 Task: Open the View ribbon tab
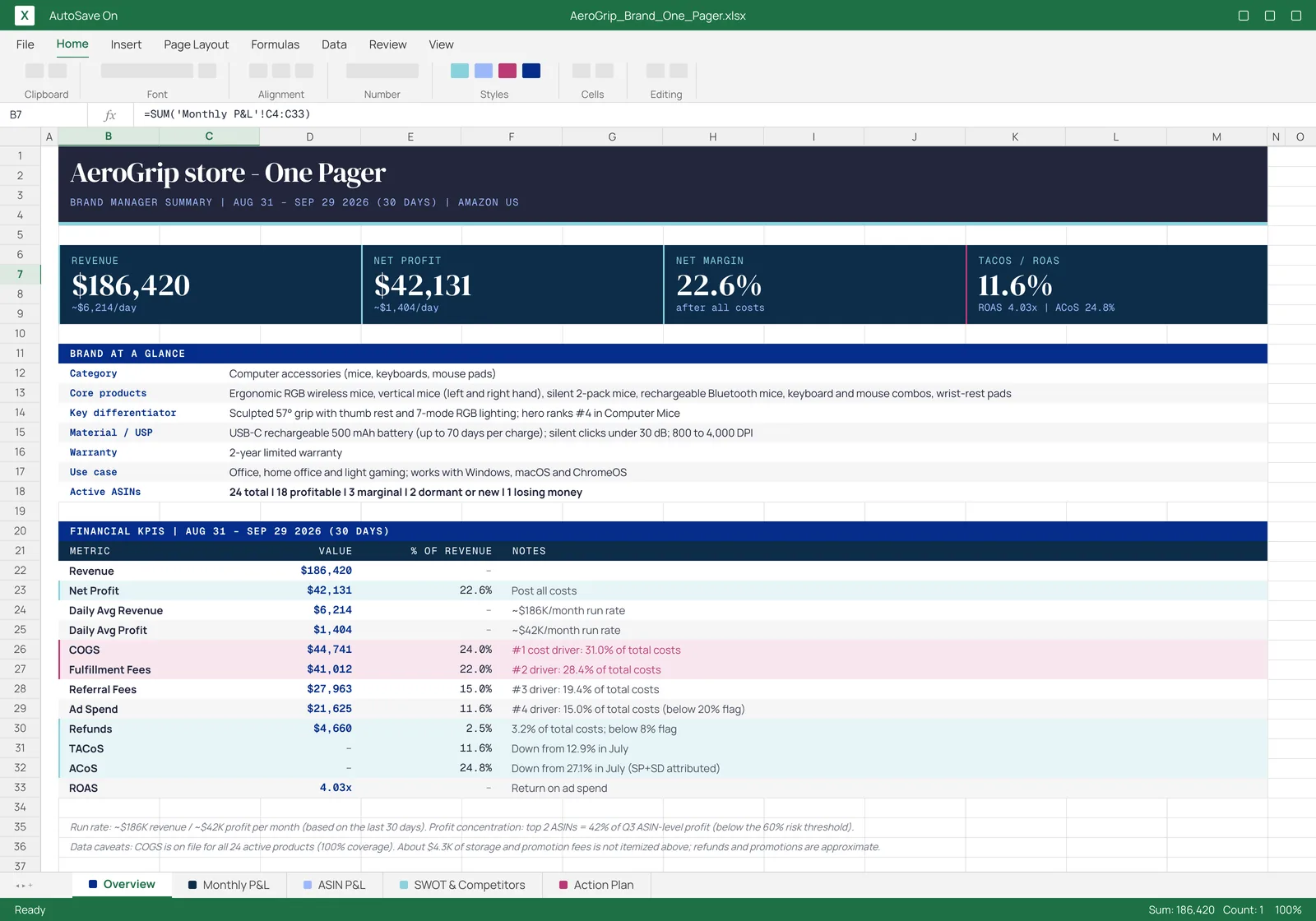(x=441, y=44)
